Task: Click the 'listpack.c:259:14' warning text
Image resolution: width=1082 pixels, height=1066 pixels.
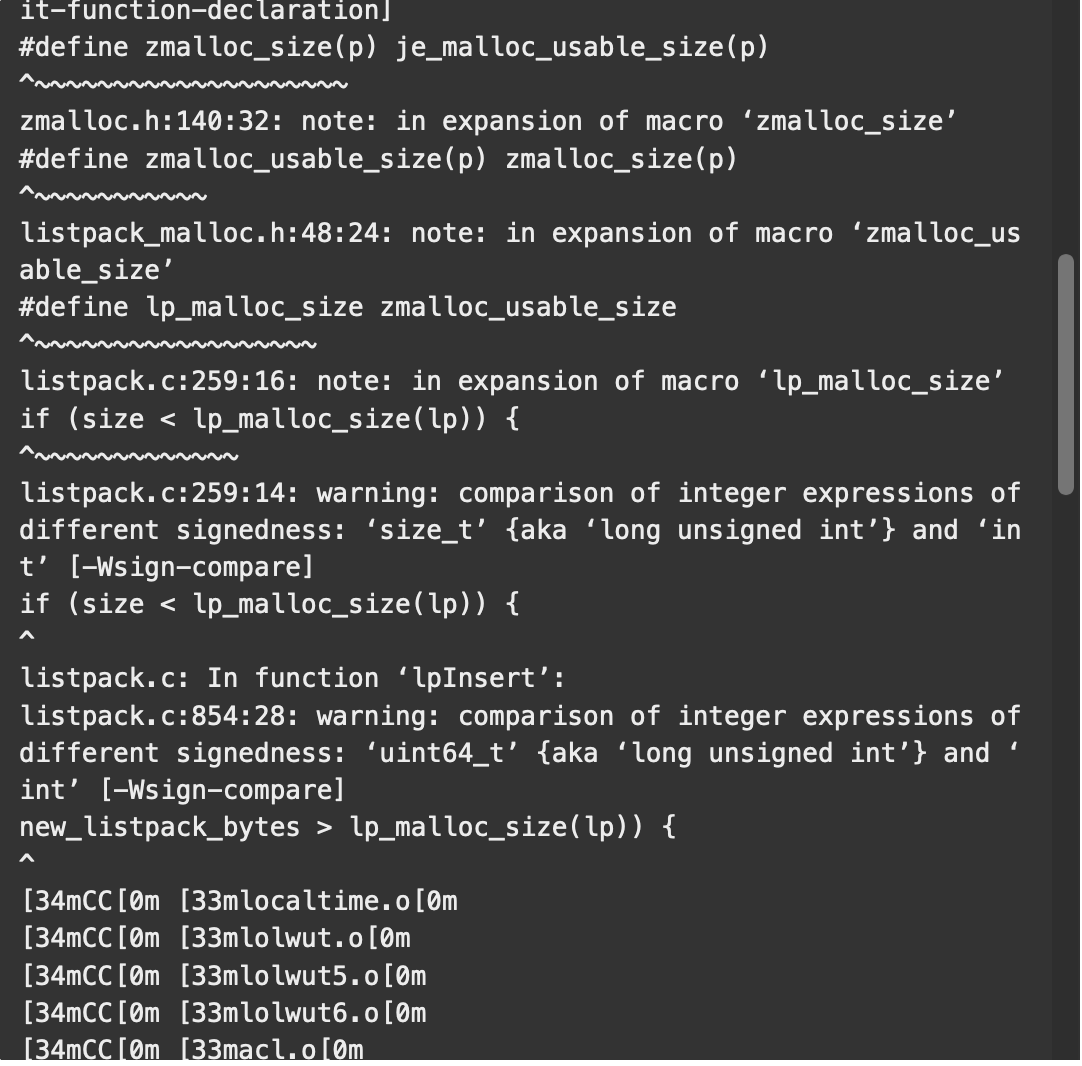Action: (520, 530)
